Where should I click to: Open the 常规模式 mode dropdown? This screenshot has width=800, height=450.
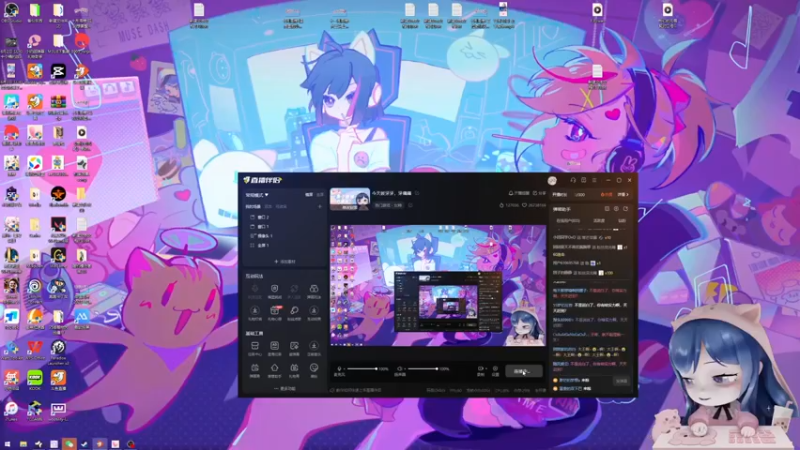(257, 195)
